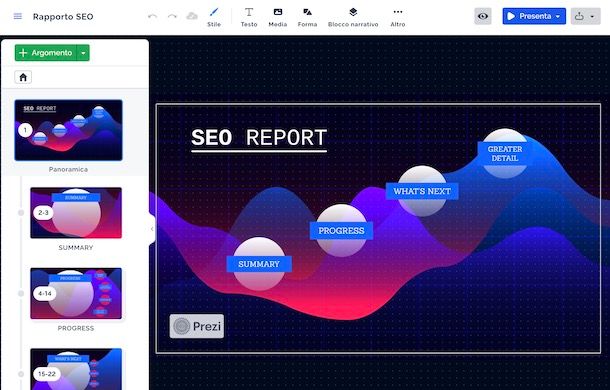The width and height of the screenshot is (610, 390).
Task: Open the Forma shapes tool
Action: click(307, 17)
